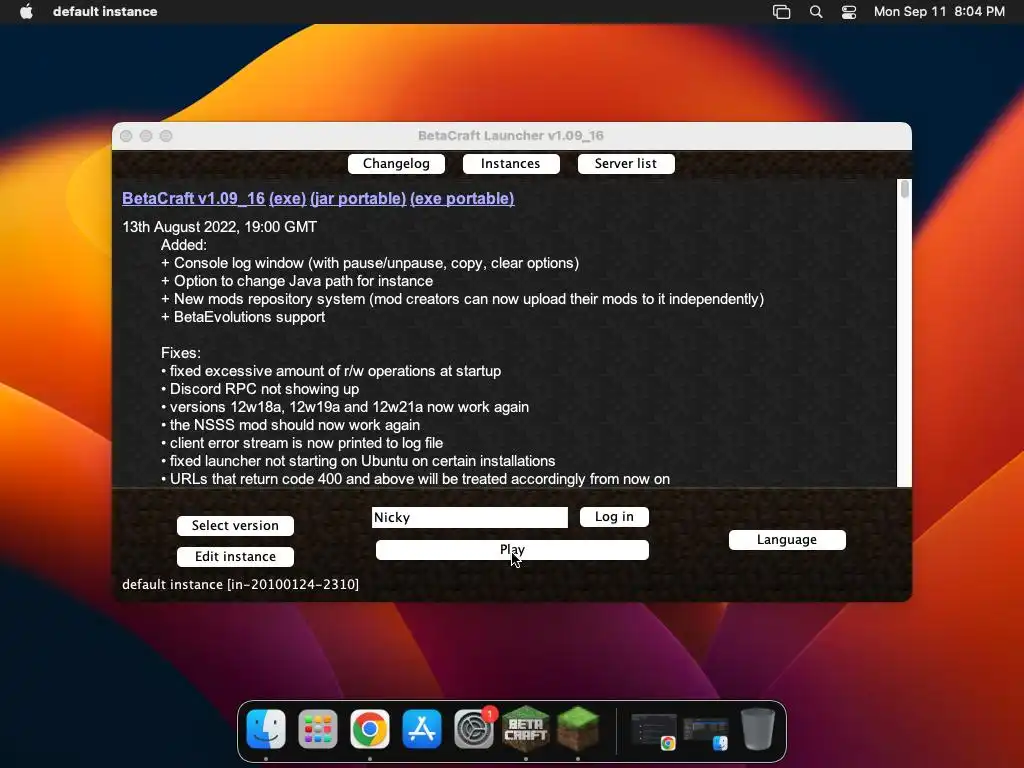Focus the username field containing Nicky
The image size is (1024, 768).
[470, 517]
